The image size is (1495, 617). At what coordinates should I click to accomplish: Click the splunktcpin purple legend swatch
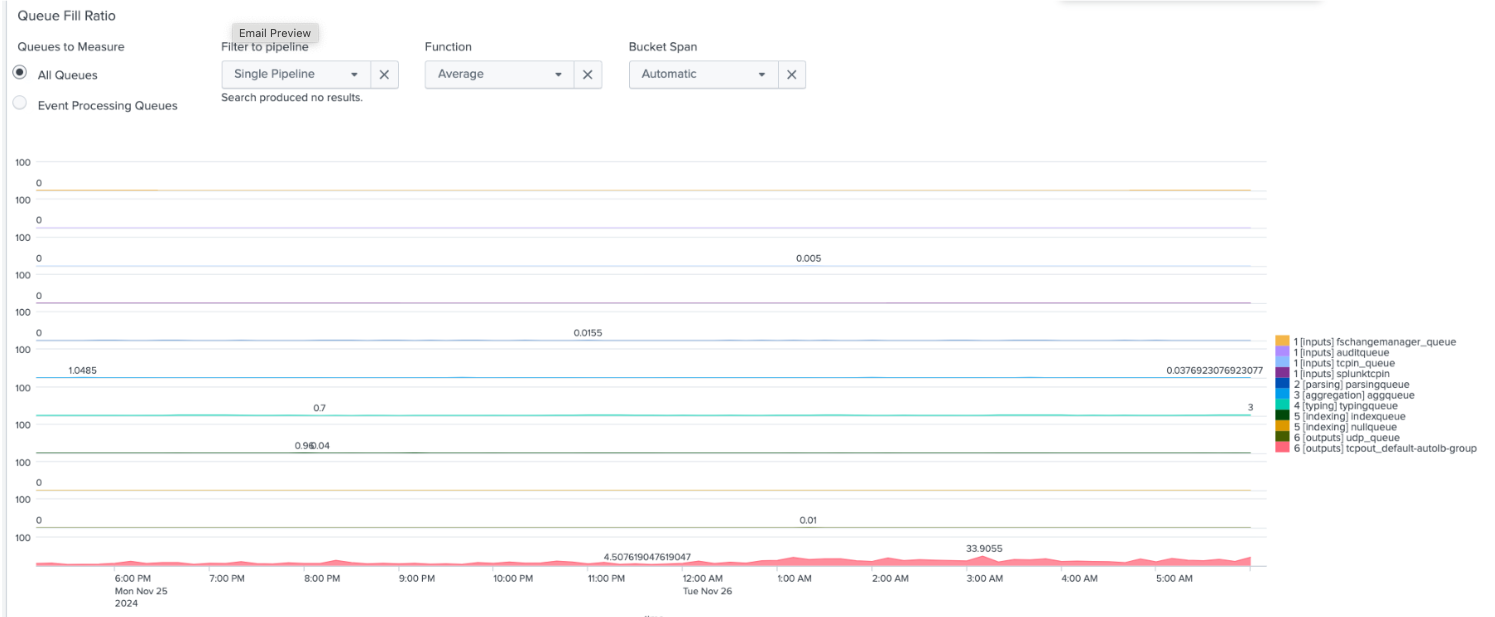[x=1283, y=373]
